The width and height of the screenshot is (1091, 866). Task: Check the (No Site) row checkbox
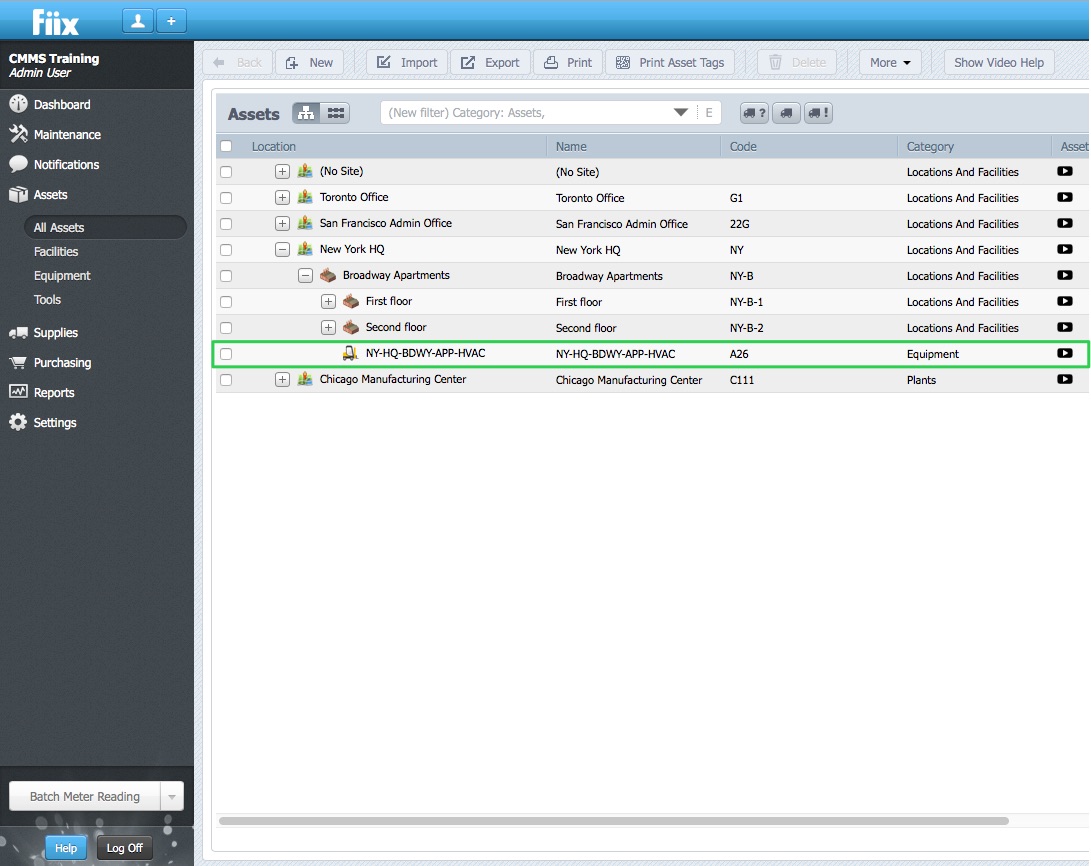[x=226, y=172]
